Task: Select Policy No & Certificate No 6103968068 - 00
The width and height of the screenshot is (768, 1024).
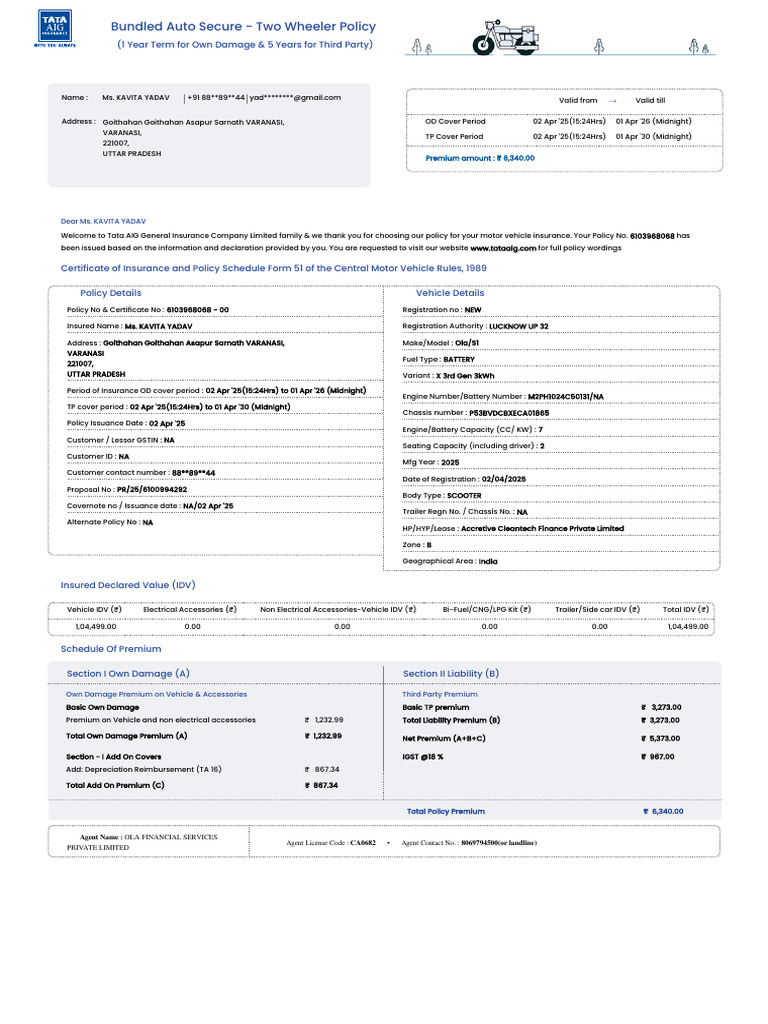Action: [148, 310]
